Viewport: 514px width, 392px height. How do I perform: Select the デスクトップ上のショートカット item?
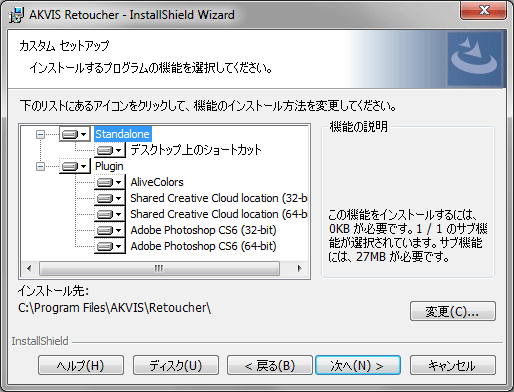196,150
